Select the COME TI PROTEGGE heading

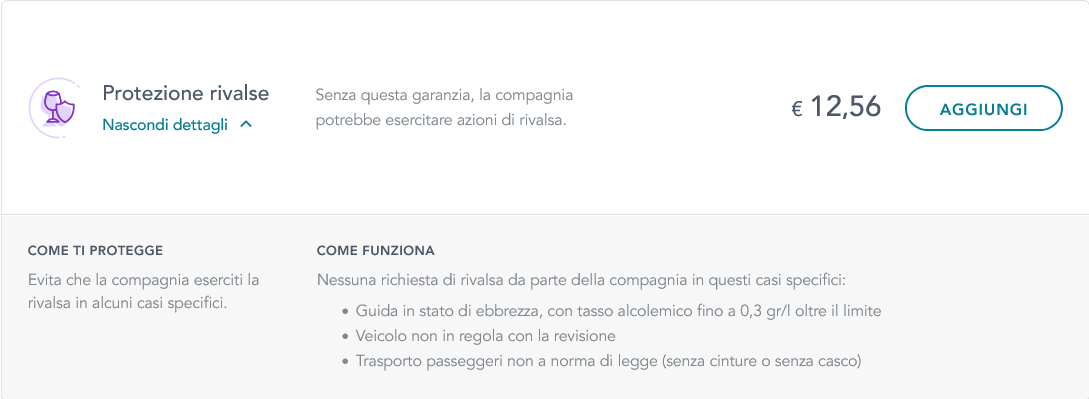(95, 251)
